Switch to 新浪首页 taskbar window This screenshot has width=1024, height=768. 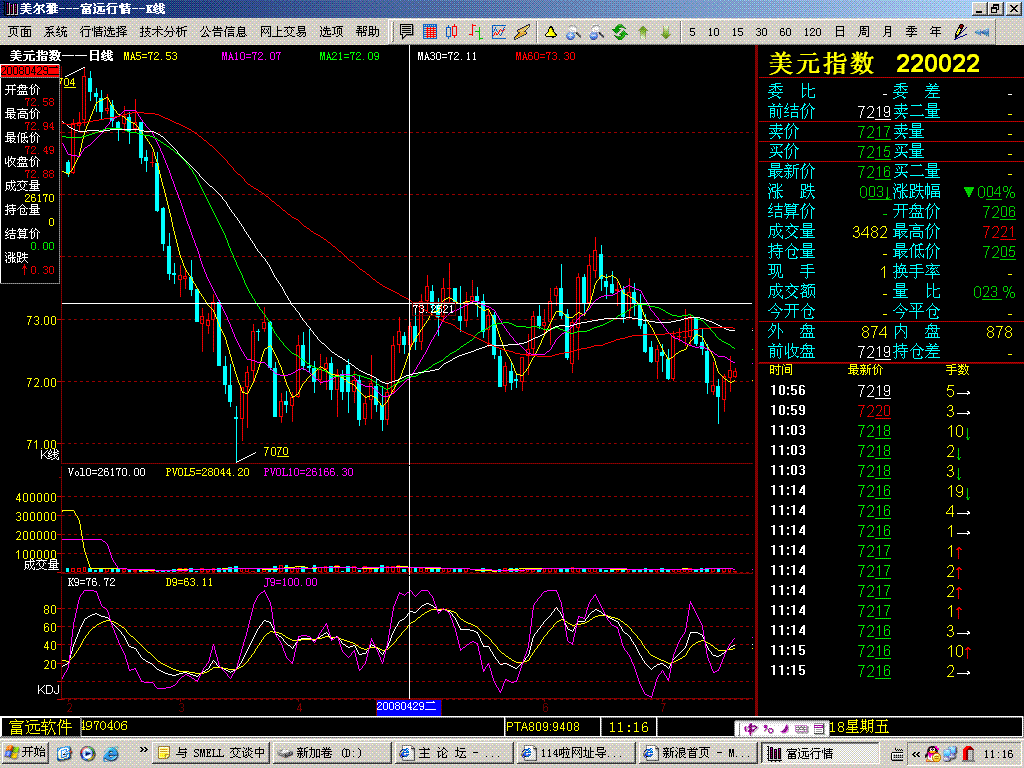coord(697,753)
